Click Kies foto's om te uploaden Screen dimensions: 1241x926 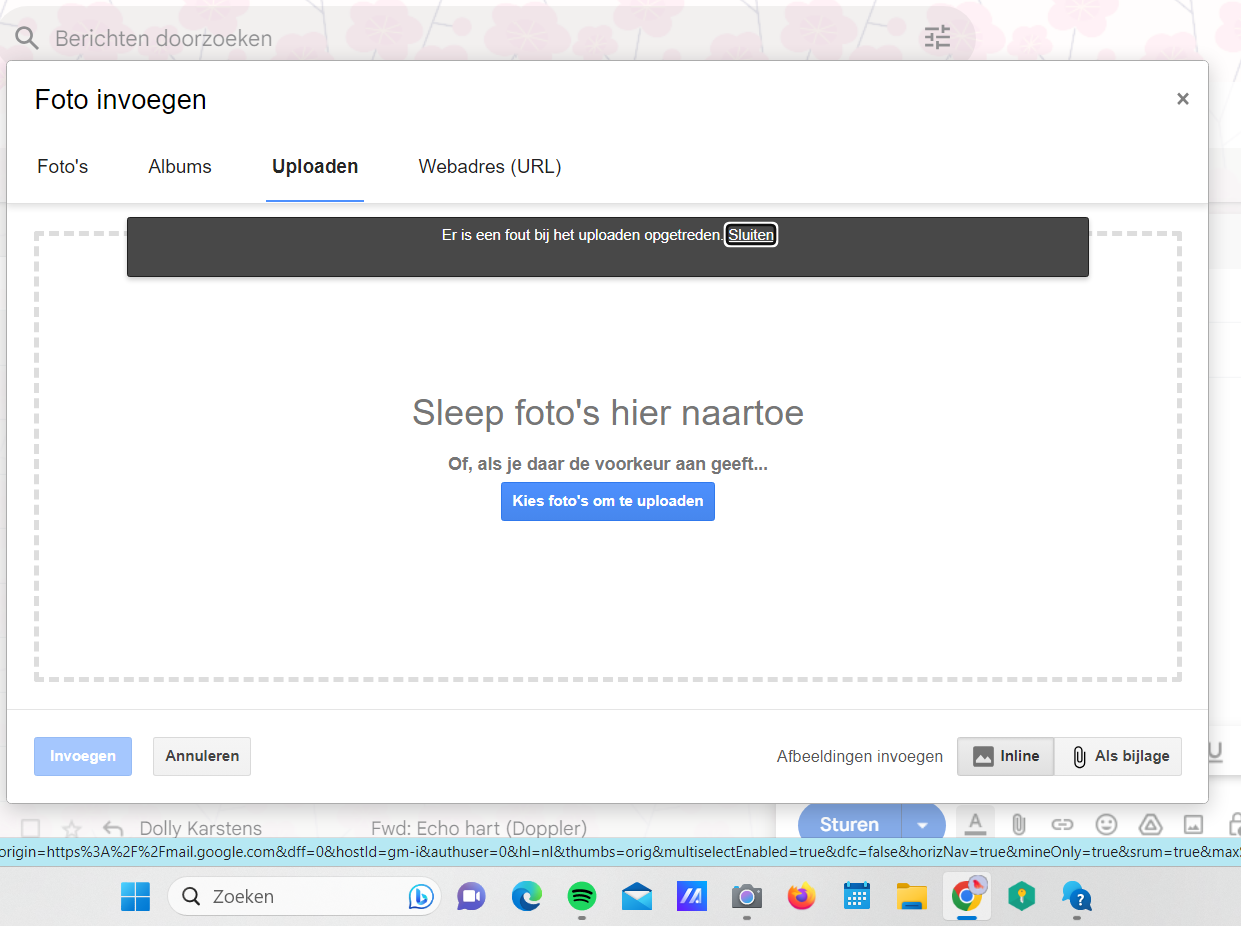(x=608, y=501)
